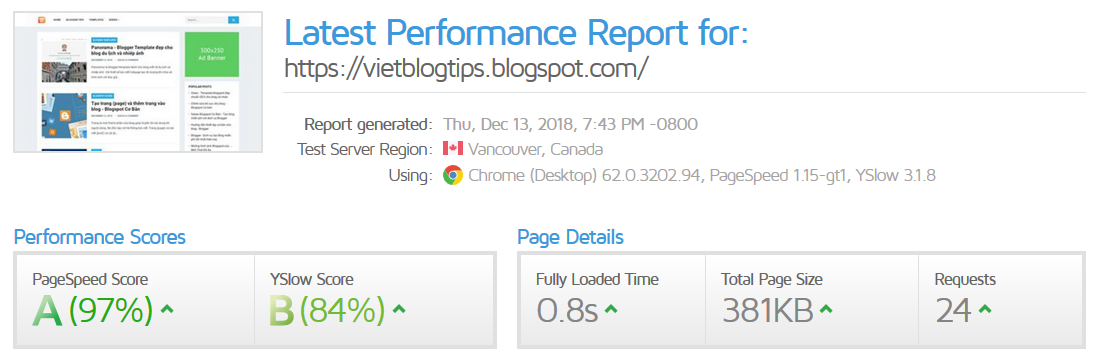
Task: Select the Performance Scores section title
Action: pyautogui.click(x=100, y=237)
